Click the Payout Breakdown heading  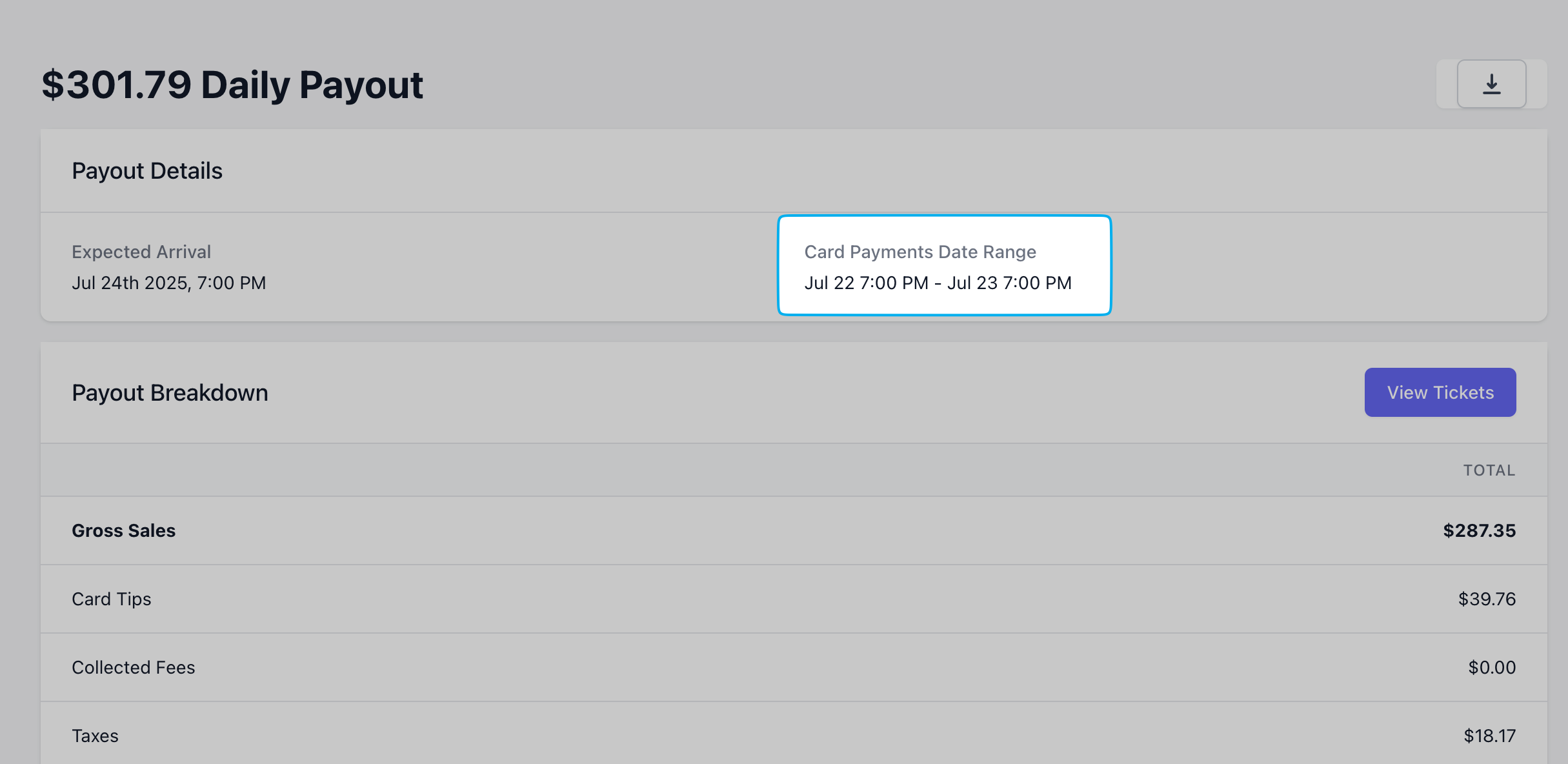(170, 393)
